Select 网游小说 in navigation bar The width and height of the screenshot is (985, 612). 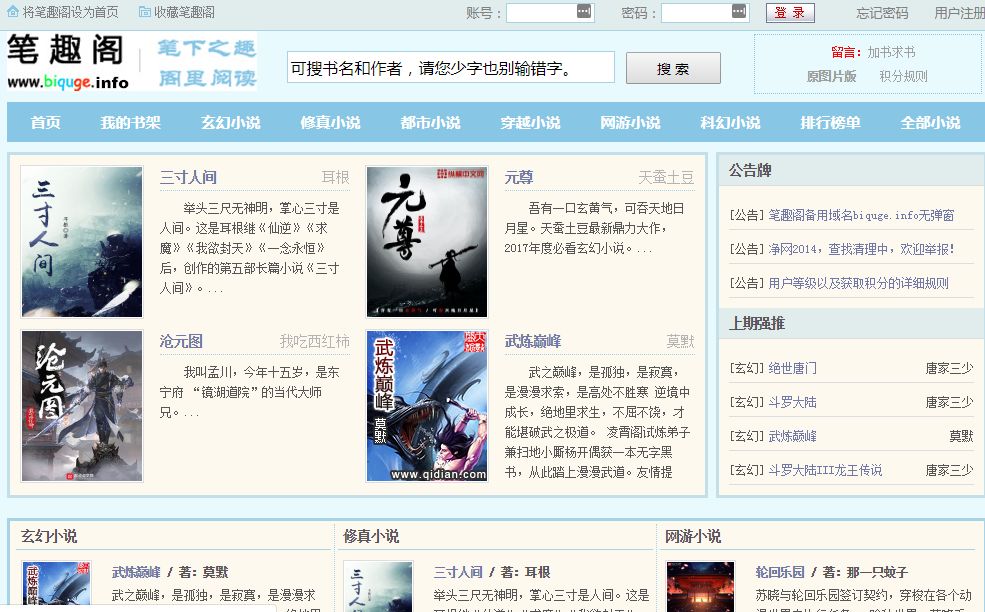click(x=630, y=123)
